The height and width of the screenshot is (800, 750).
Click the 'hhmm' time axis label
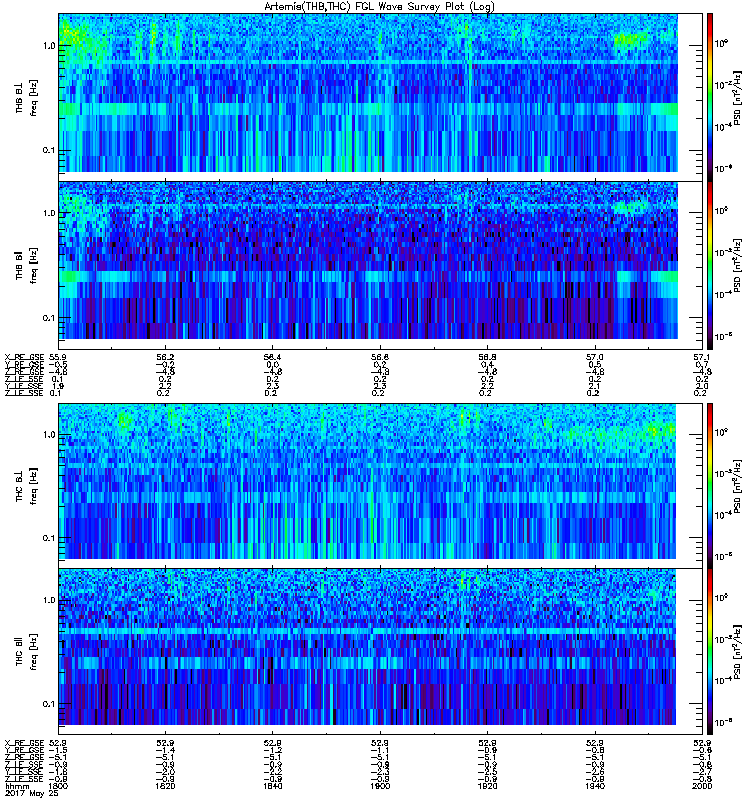coord(16,786)
